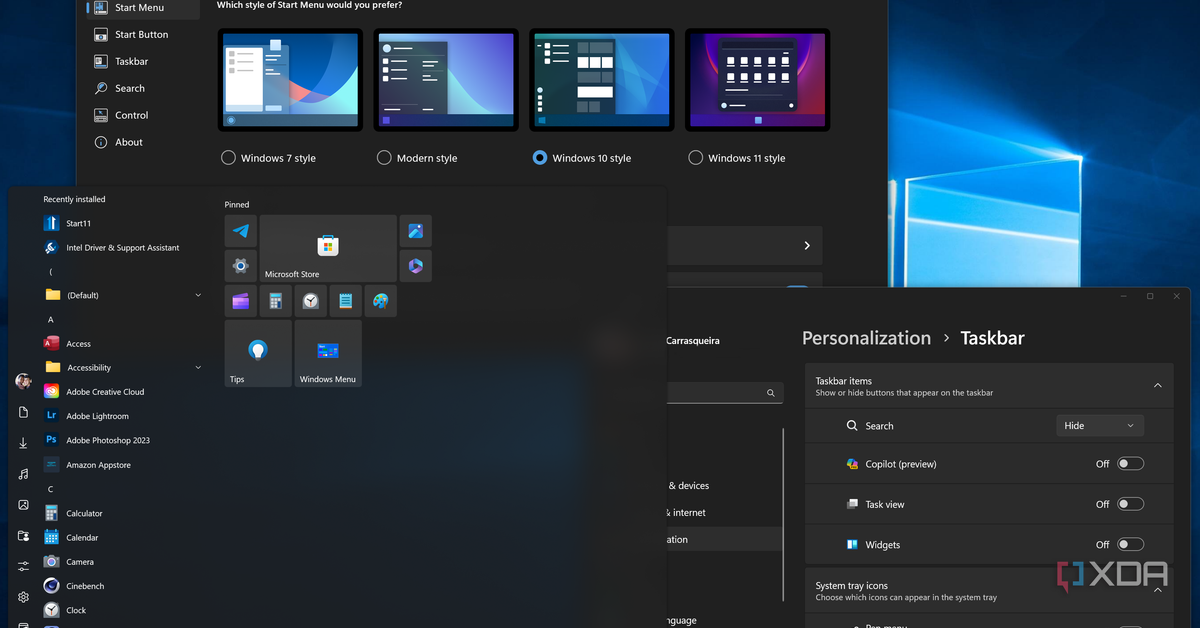
Task: Select the Windows 10 style radio button
Action: point(540,158)
